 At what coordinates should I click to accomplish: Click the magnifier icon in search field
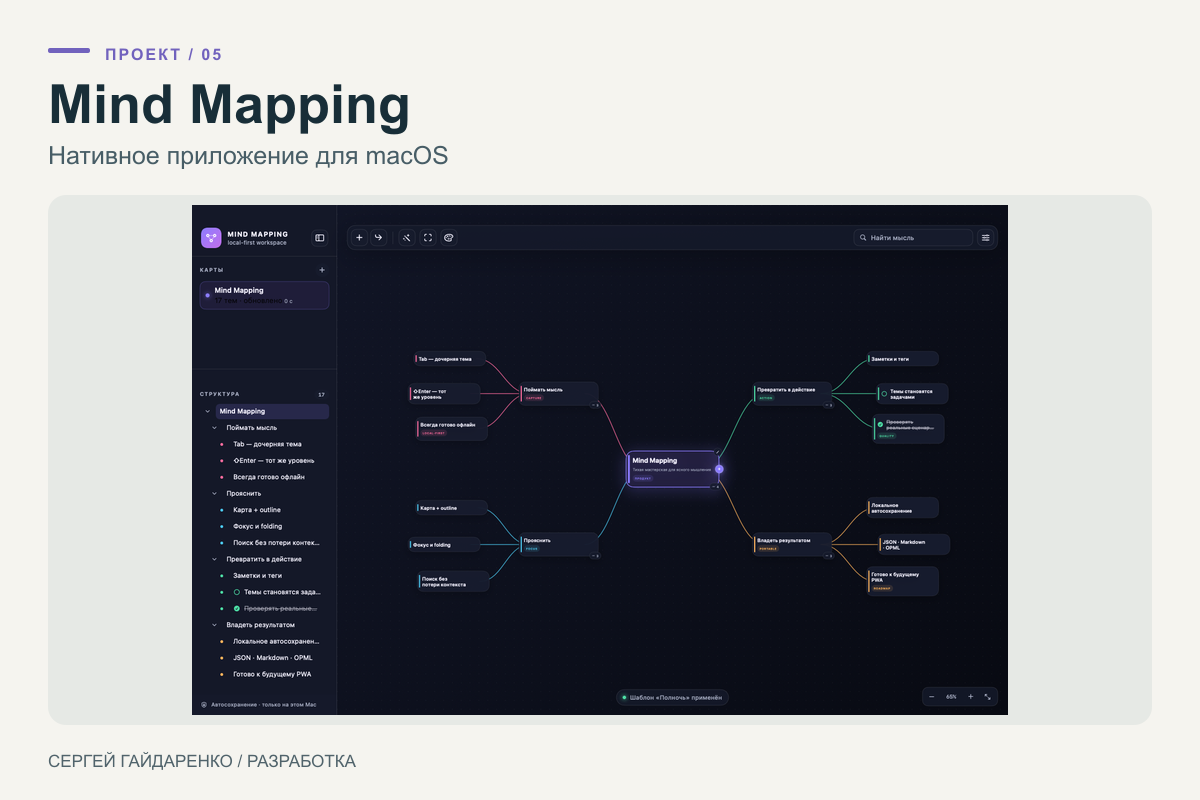click(x=863, y=238)
